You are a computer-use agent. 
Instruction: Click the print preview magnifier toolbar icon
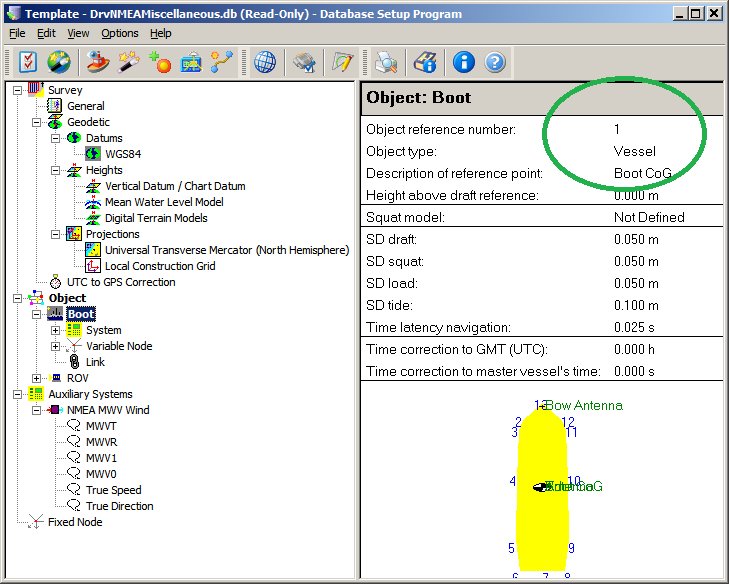tap(386, 62)
